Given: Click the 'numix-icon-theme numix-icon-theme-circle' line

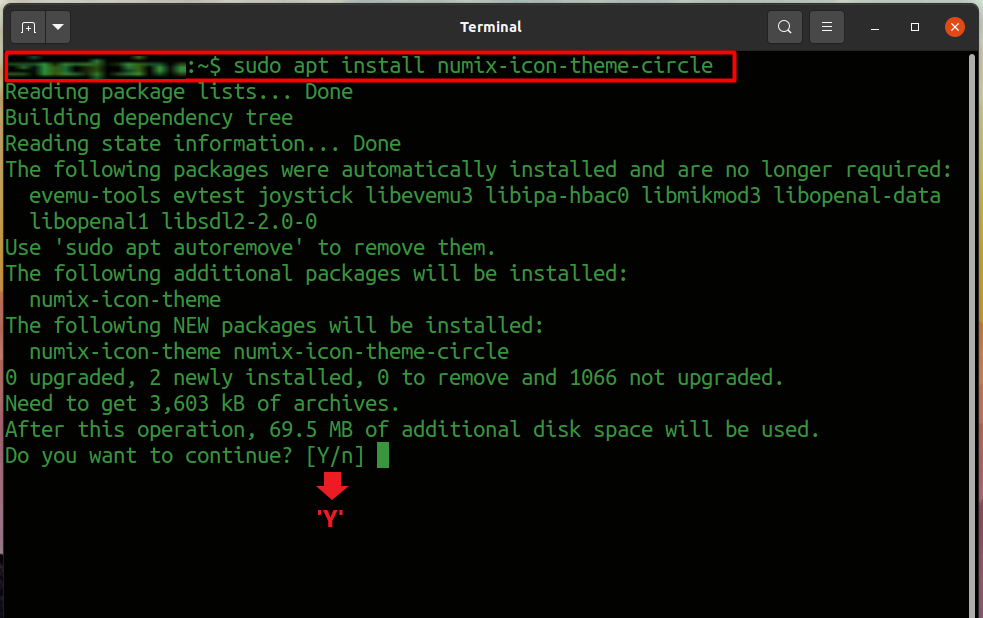Looking at the screenshot, I should tap(269, 352).
